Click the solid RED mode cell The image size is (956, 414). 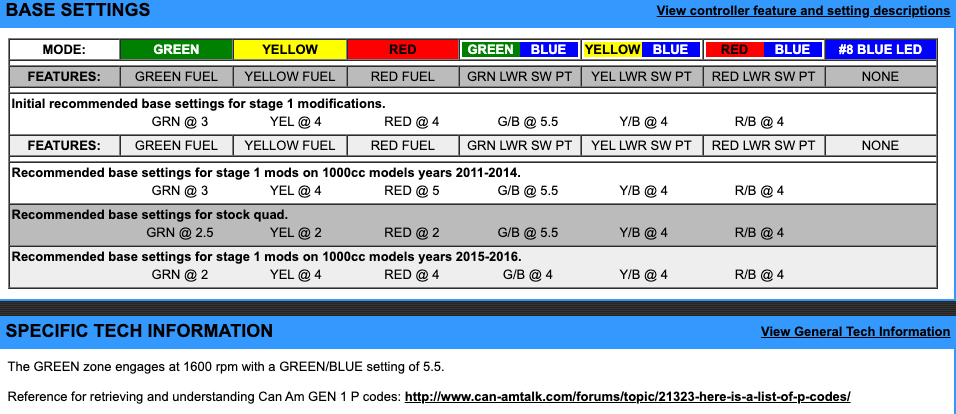(403, 49)
